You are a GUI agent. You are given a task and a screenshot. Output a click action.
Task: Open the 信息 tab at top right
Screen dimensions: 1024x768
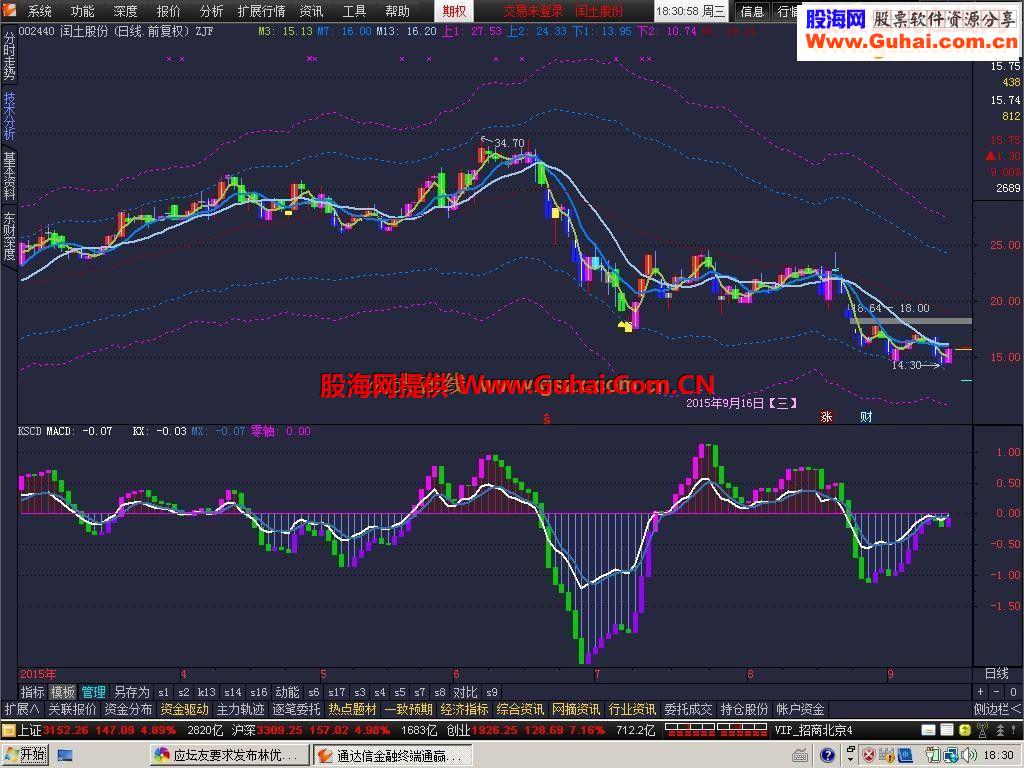[x=752, y=11]
